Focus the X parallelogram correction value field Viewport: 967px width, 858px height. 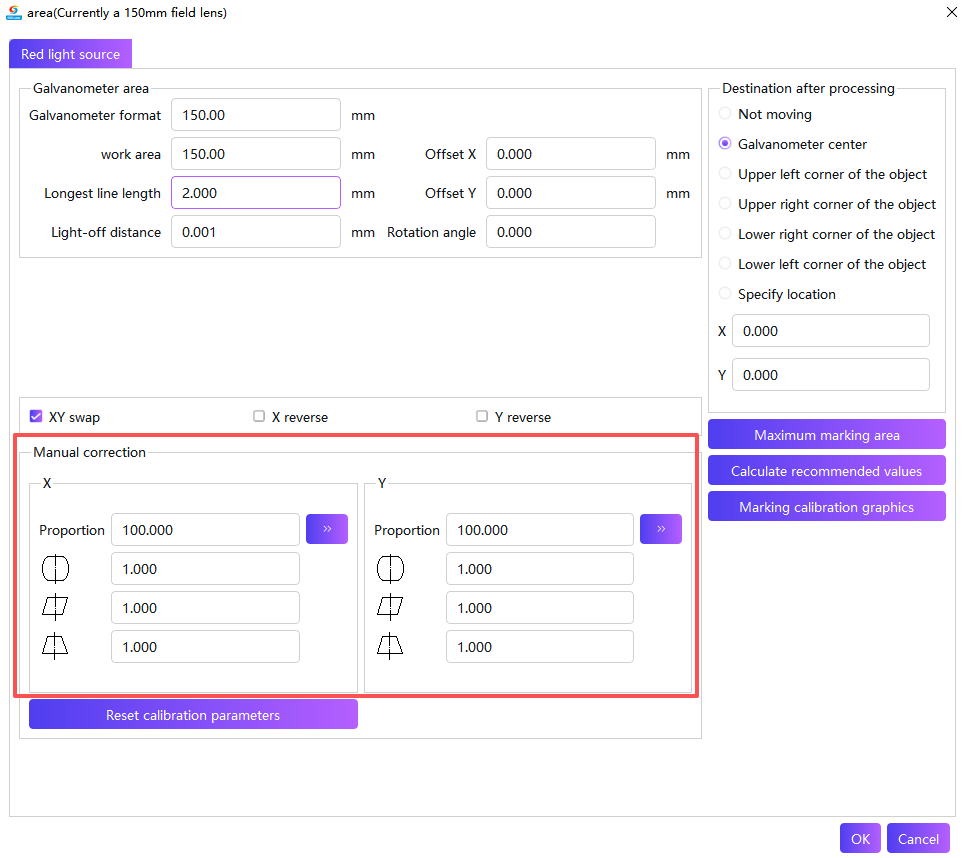(x=205, y=608)
